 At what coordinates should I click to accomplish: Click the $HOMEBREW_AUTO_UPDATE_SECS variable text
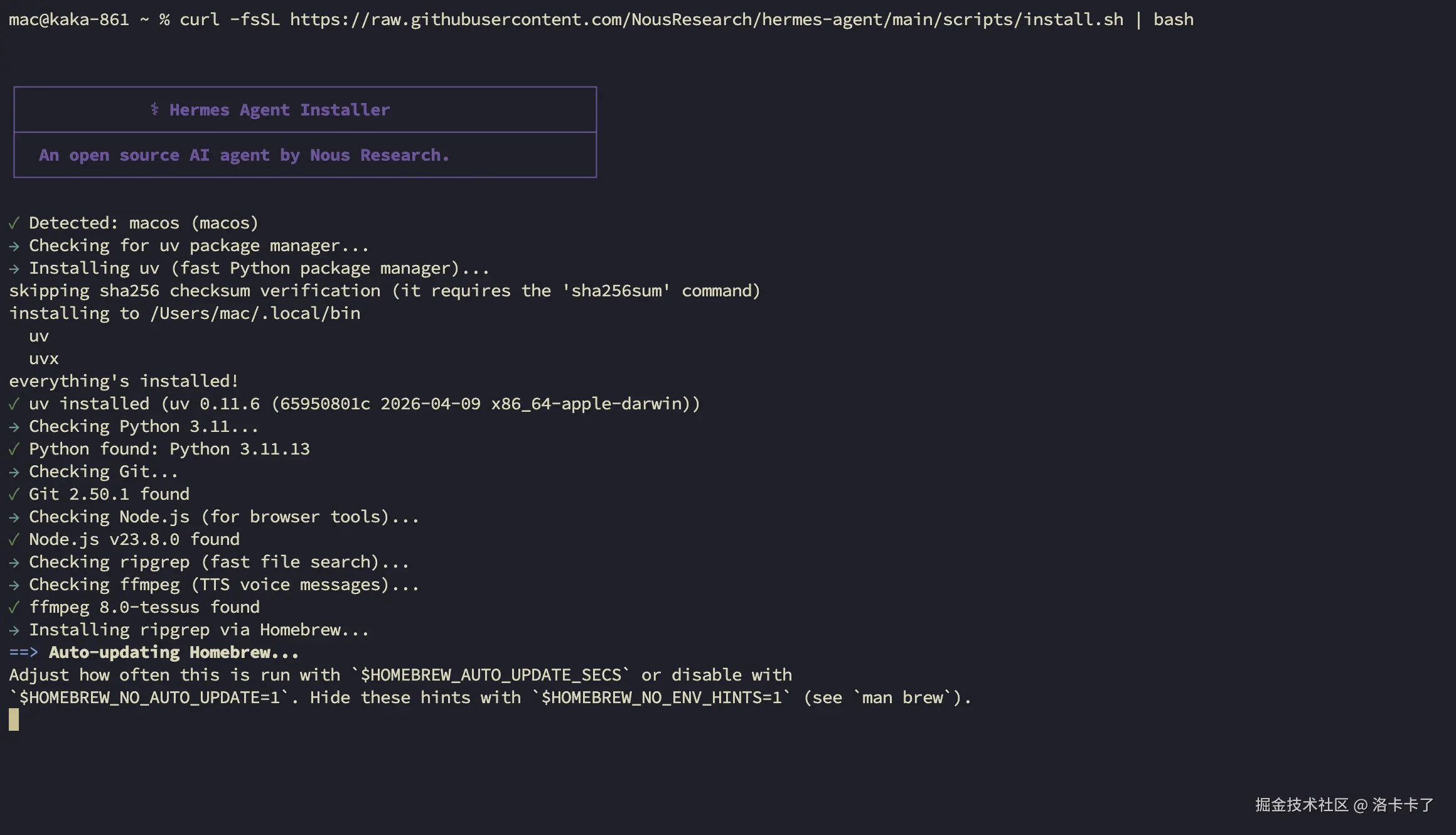click(491, 675)
